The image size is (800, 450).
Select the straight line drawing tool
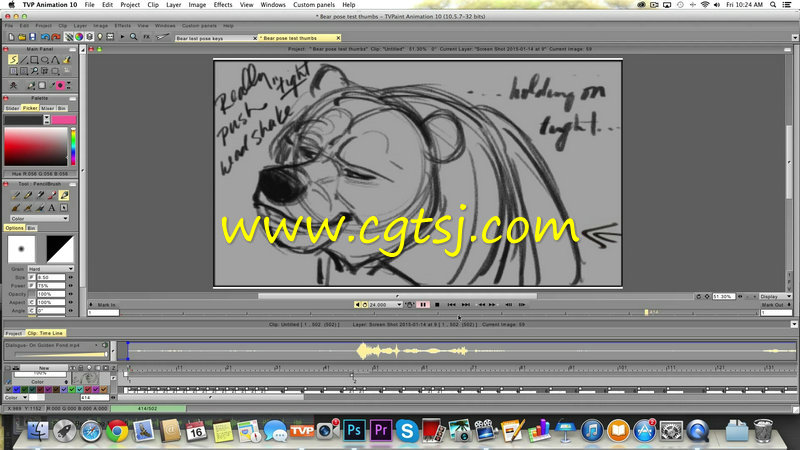pyautogui.click(x=23, y=60)
